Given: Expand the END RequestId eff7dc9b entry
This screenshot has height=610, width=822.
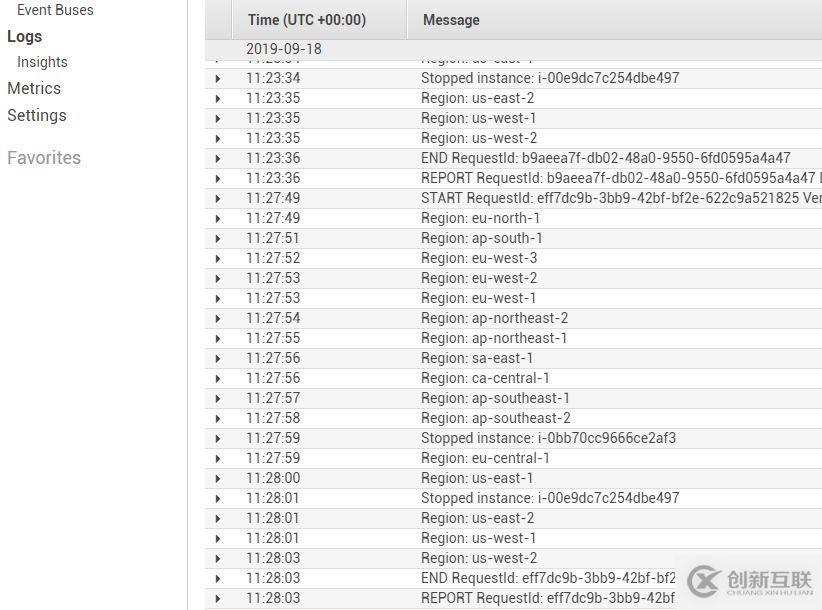Looking at the screenshot, I should (x=218, y=579).
